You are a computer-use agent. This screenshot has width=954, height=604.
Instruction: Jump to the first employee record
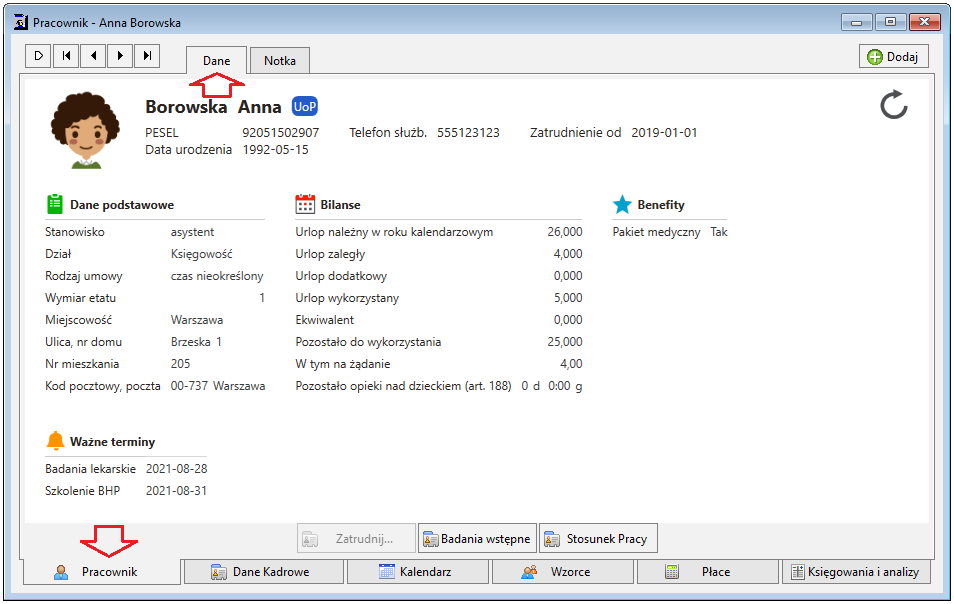[66, 56]
